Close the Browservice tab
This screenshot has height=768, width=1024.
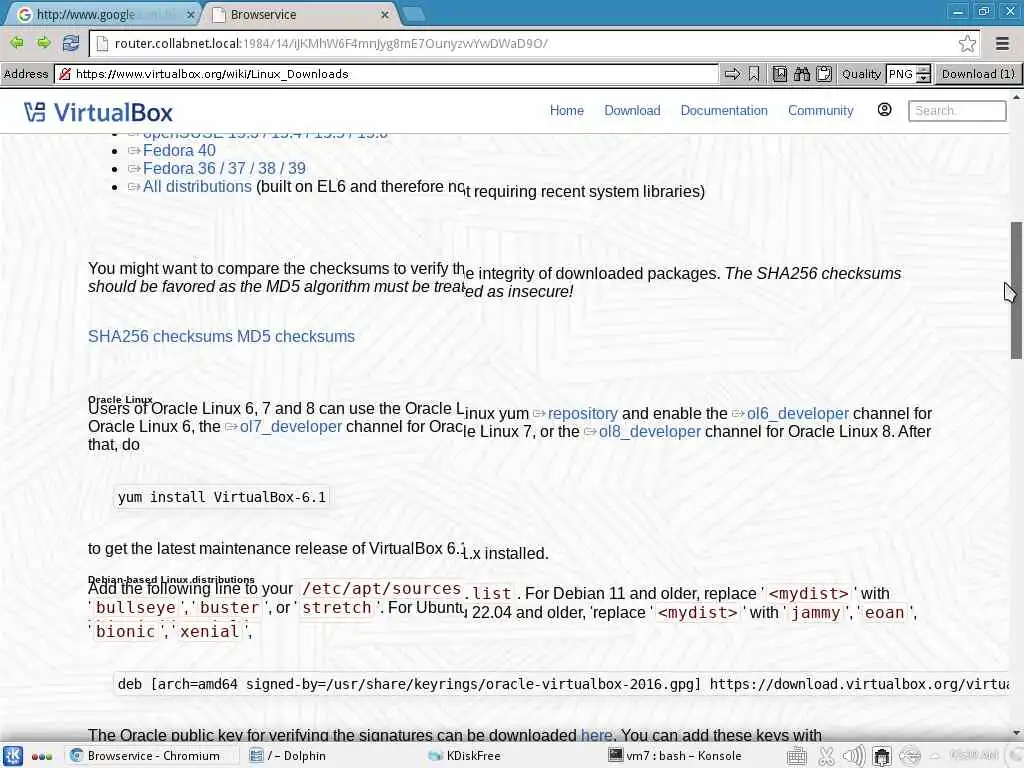[385, 14]
